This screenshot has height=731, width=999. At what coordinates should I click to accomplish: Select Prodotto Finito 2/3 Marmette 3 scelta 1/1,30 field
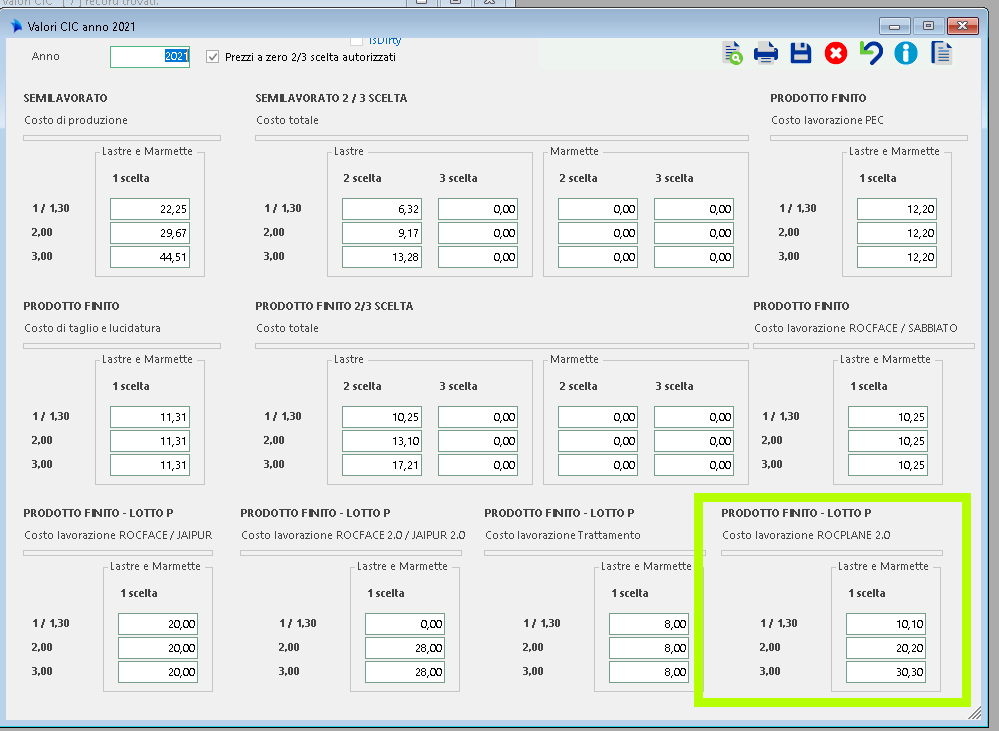click(694, 417)
